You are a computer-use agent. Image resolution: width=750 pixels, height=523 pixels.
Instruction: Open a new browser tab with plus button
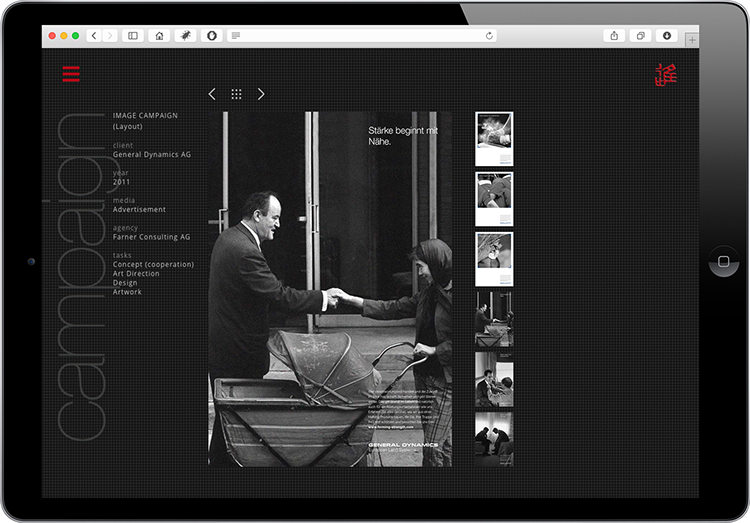(691, 39)
